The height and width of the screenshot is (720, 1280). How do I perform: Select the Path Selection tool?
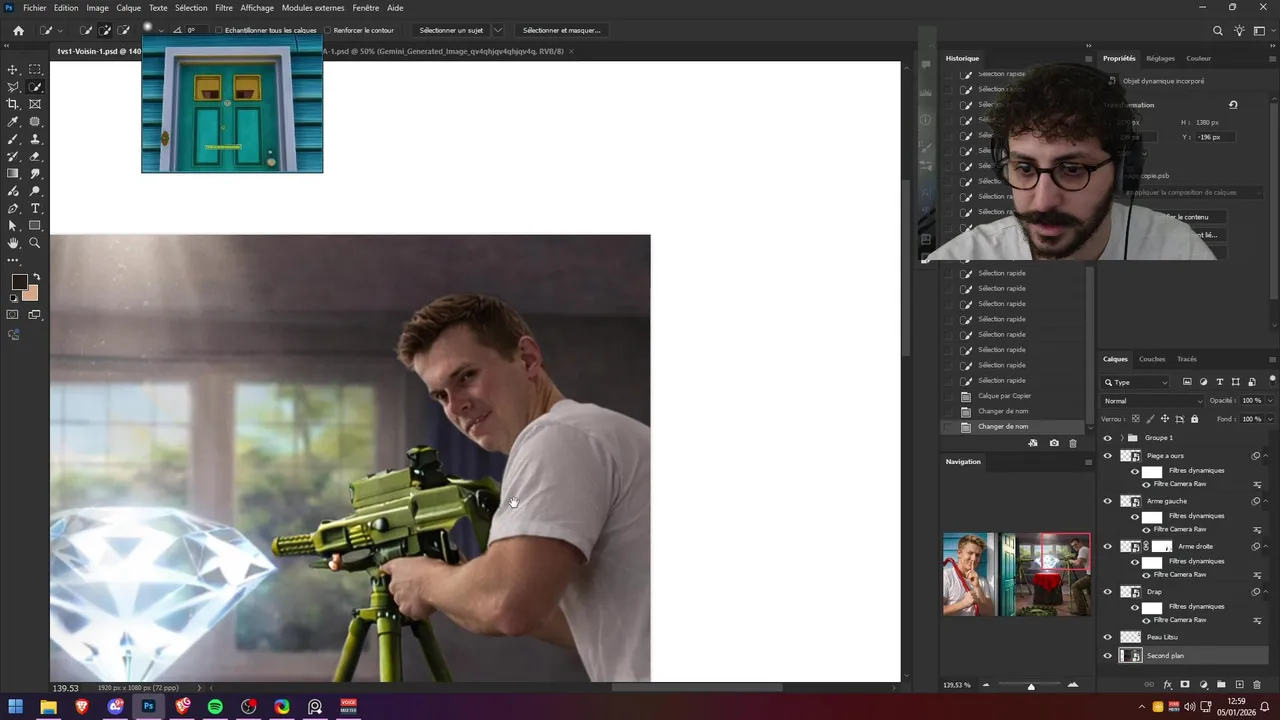point(13,226)
